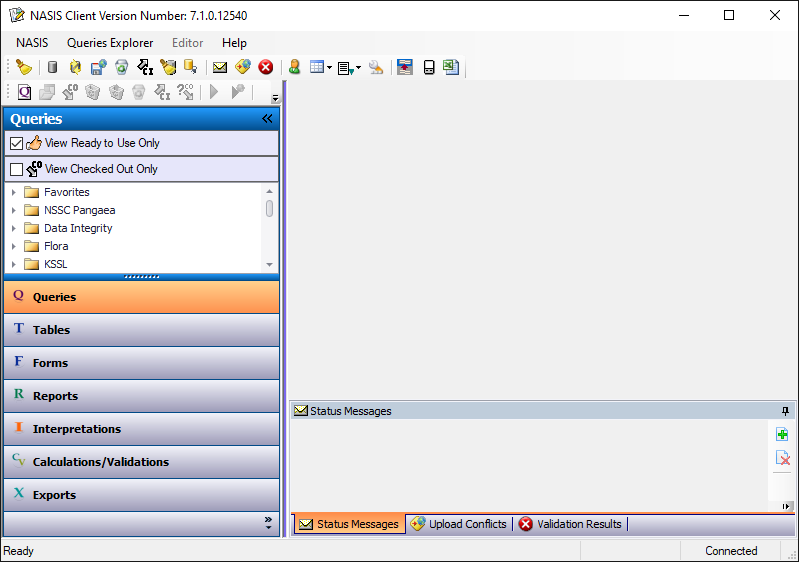This screenshot has width=799, height=562.
Task: Click the recycle bin icon in the top toolbar
Action: point(121,67)
